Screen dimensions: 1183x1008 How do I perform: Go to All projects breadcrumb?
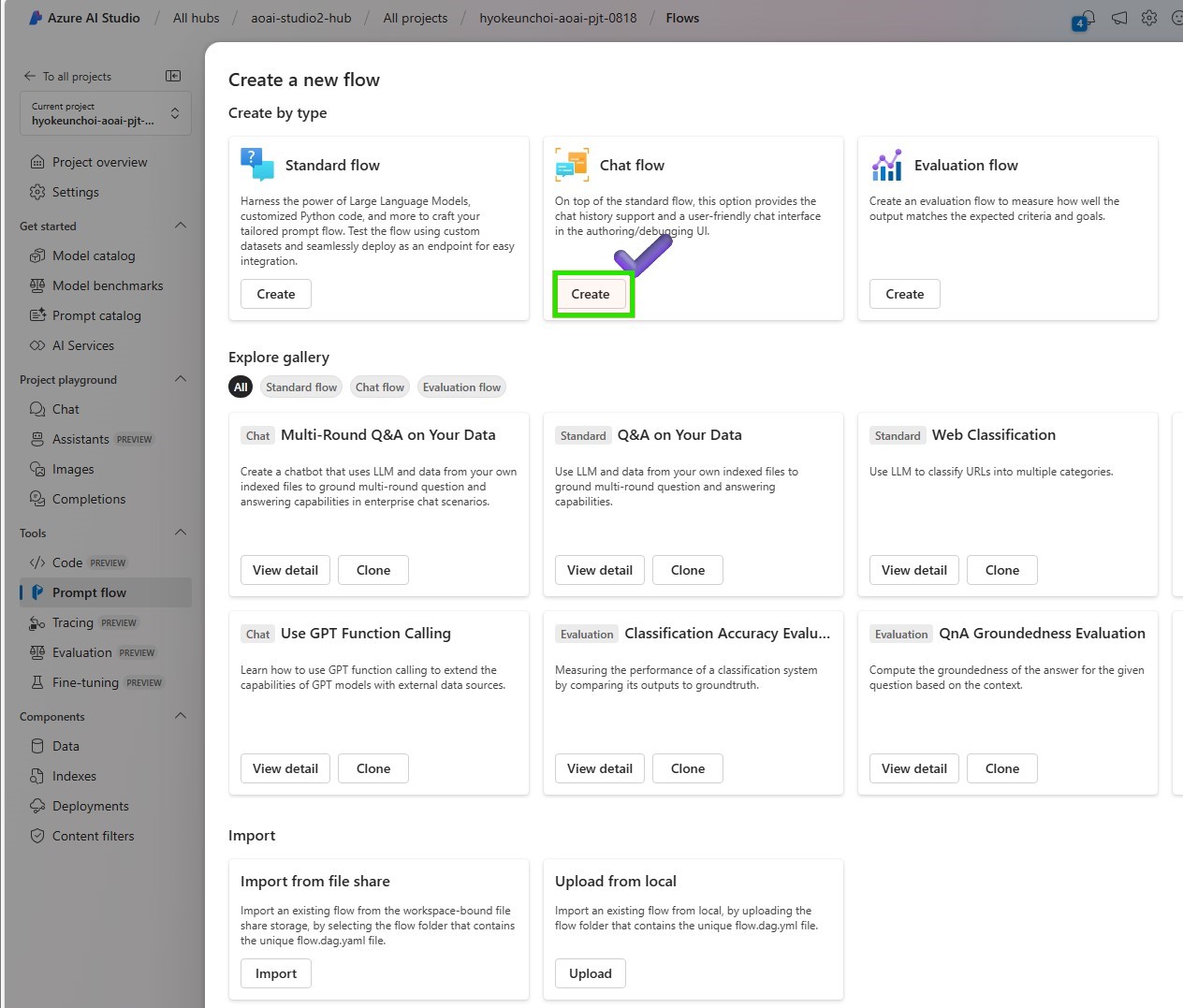416,18
